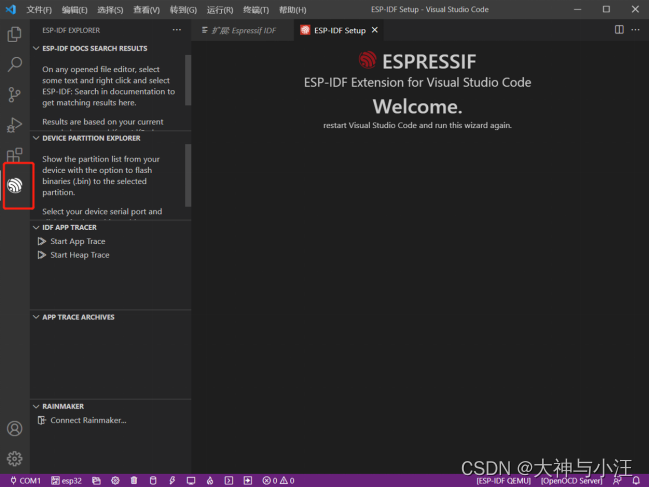The image size is (649, 488).
Task: Open the 编辑(E) menu
Action: tap(75, 10)
